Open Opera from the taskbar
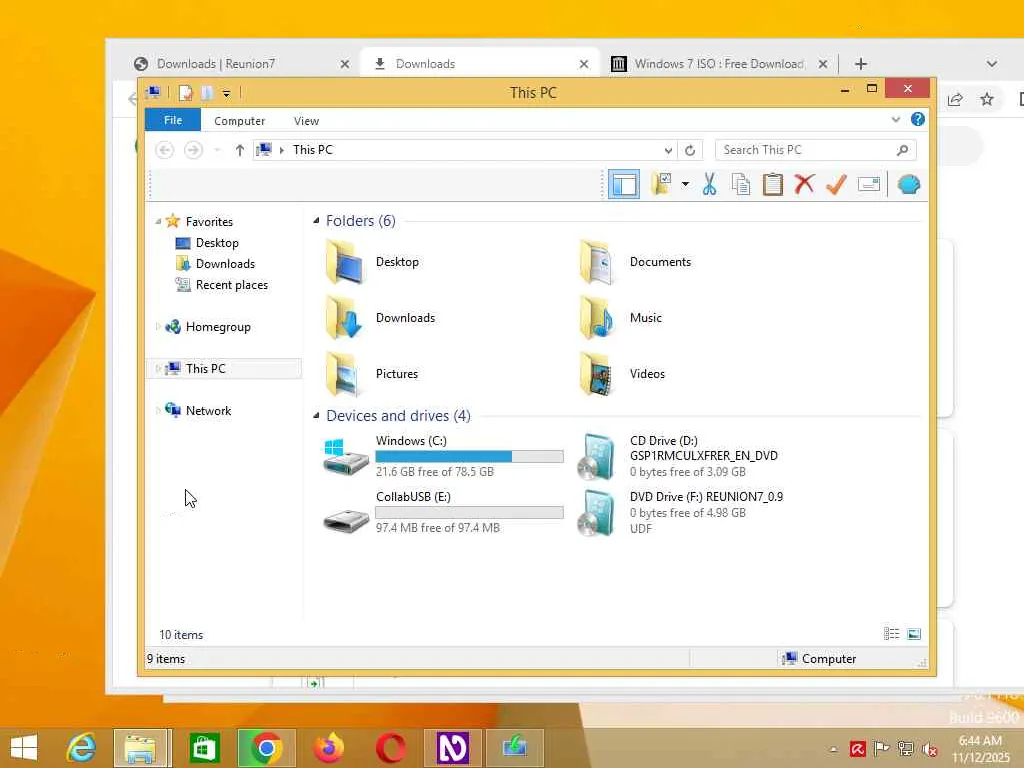 [x=391, y=747]
